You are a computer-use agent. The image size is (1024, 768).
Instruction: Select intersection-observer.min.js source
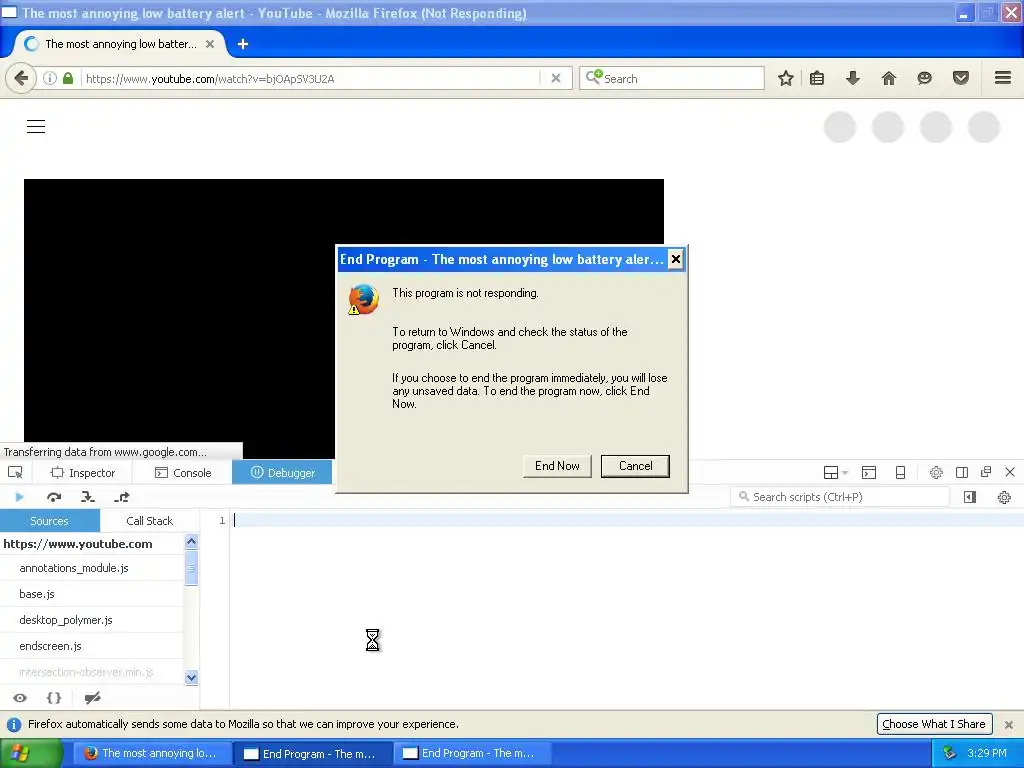pos(91,672)
